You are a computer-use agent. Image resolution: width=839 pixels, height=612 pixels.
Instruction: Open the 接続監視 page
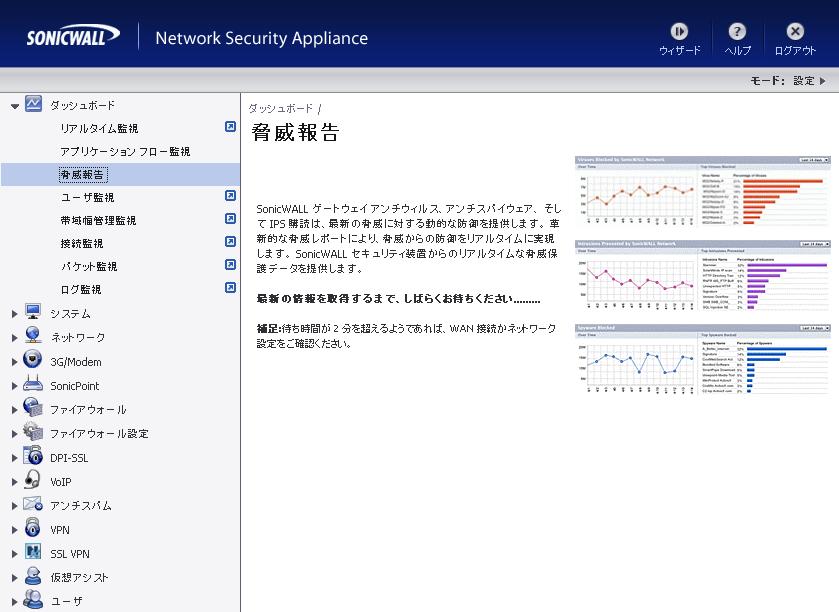[x=82, y=243]
